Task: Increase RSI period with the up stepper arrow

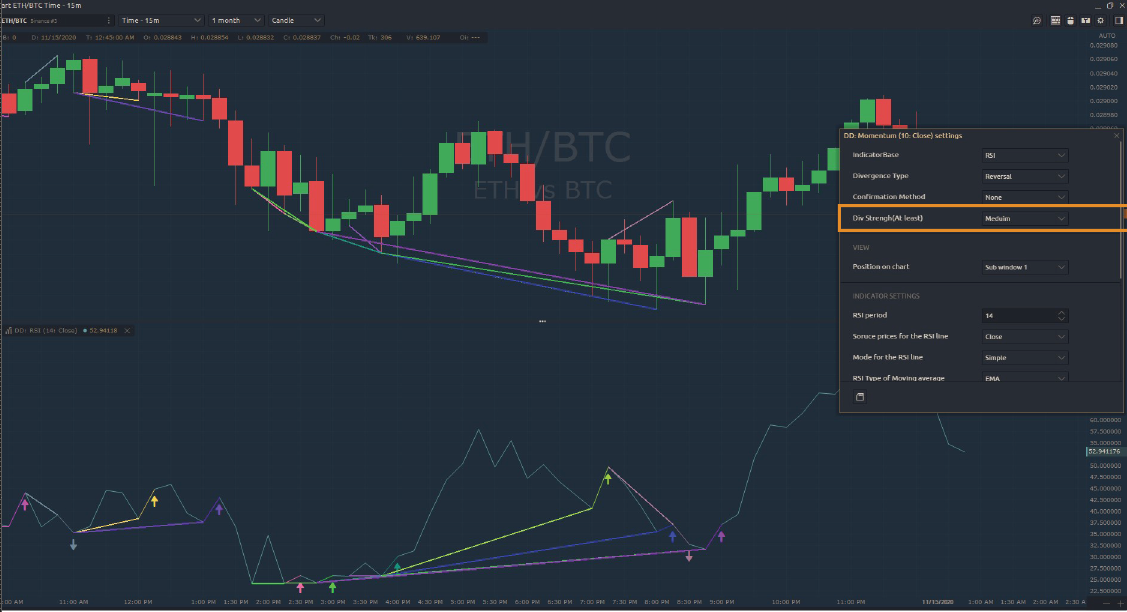Action: (1061, 313)
